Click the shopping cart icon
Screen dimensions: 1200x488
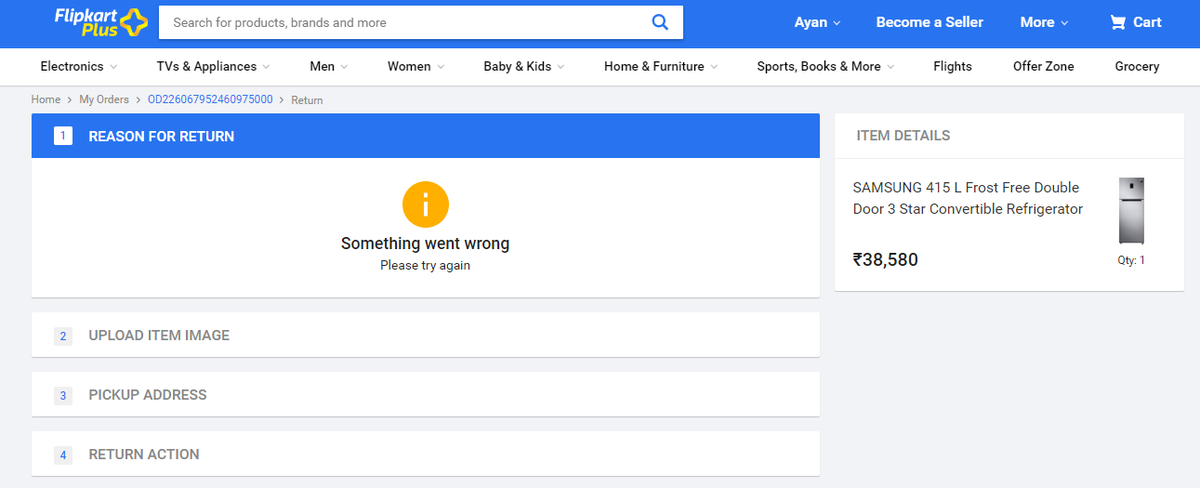click(1118, 22)
